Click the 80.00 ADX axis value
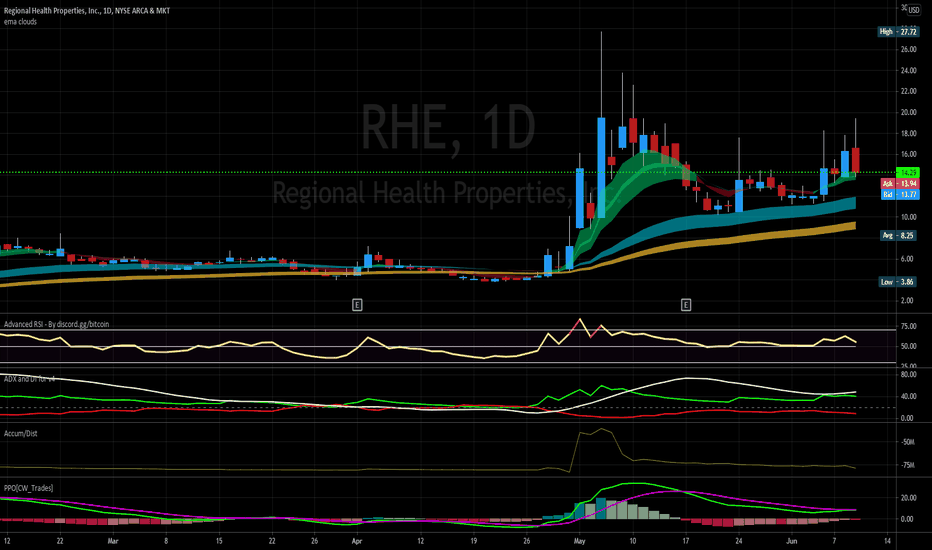932x550 pixels. pos(908,375)
